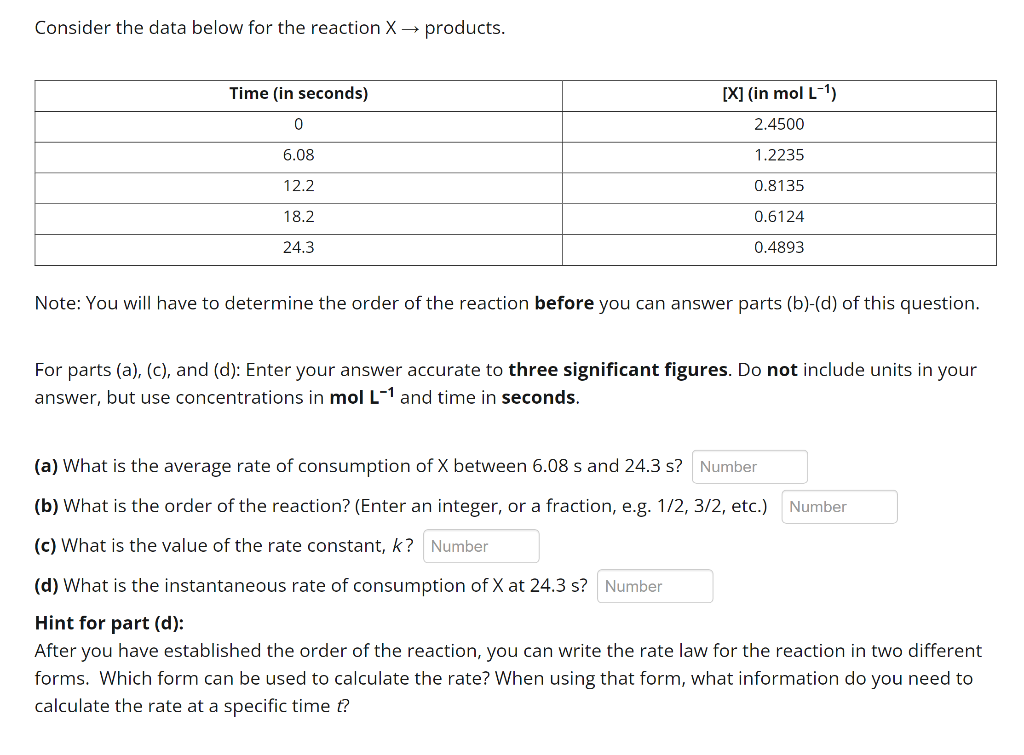Select the table header labeled Time (in seconds)

click(297, 94)
